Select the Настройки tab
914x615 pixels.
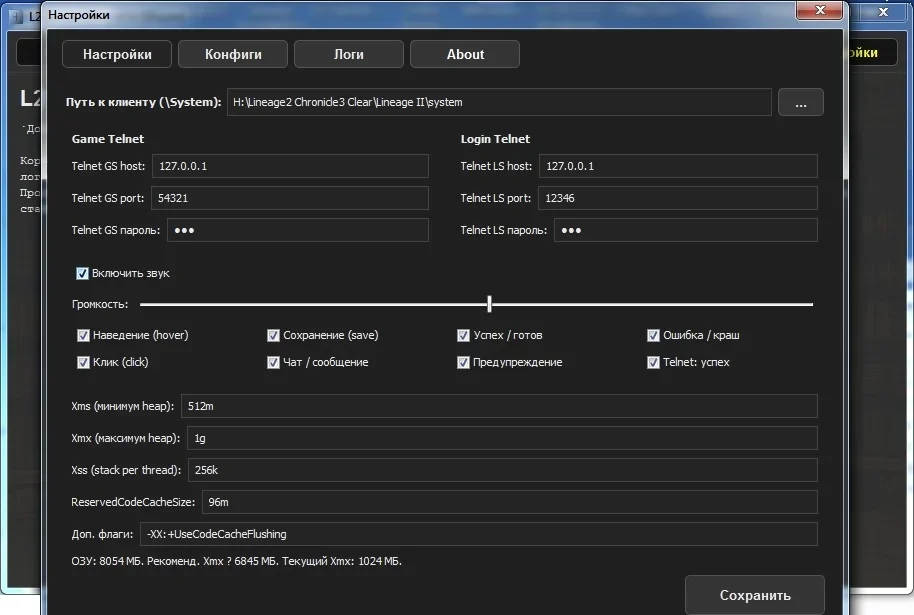[117, 54]
